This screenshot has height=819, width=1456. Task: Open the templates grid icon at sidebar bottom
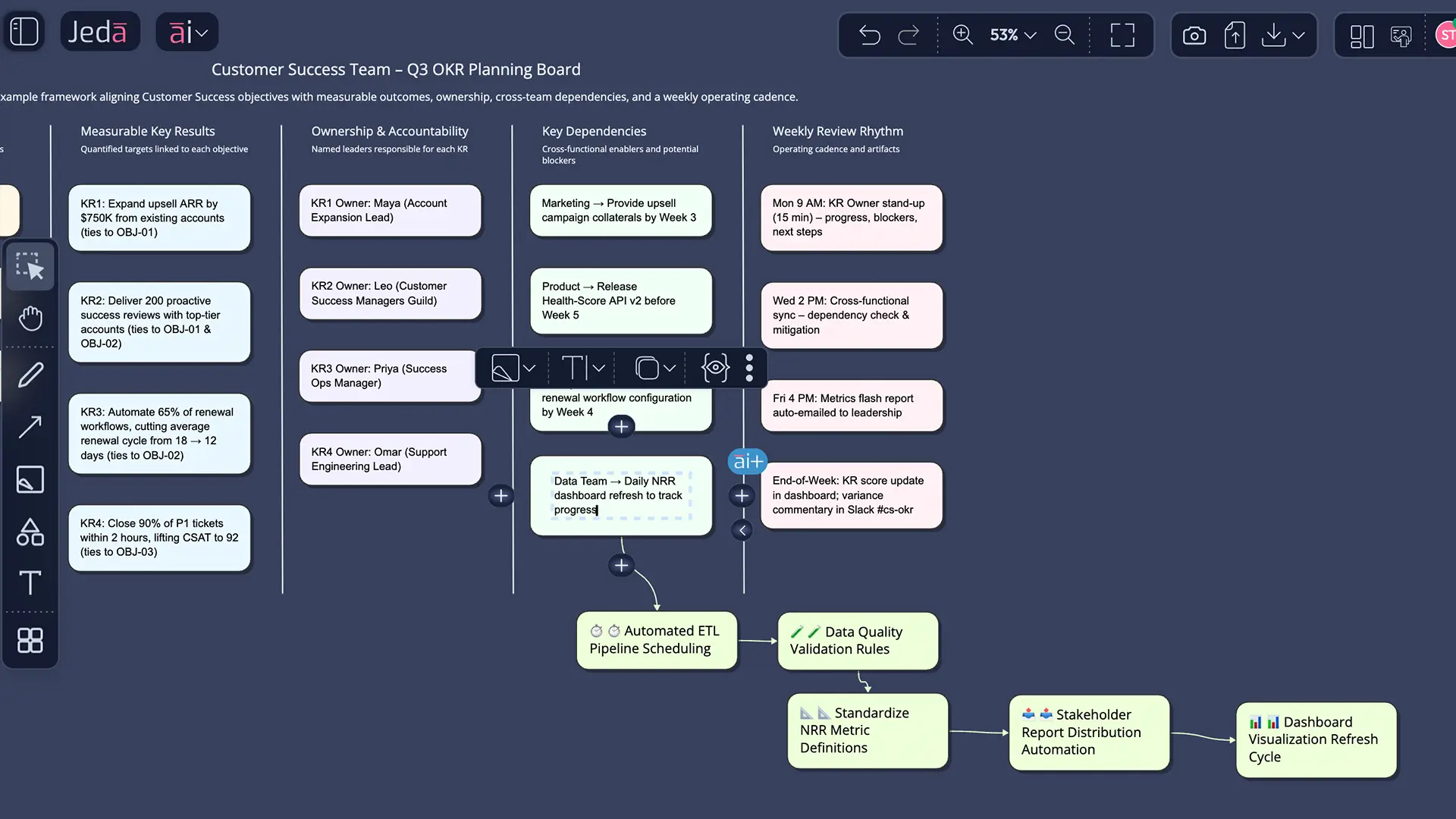(30, 641)
